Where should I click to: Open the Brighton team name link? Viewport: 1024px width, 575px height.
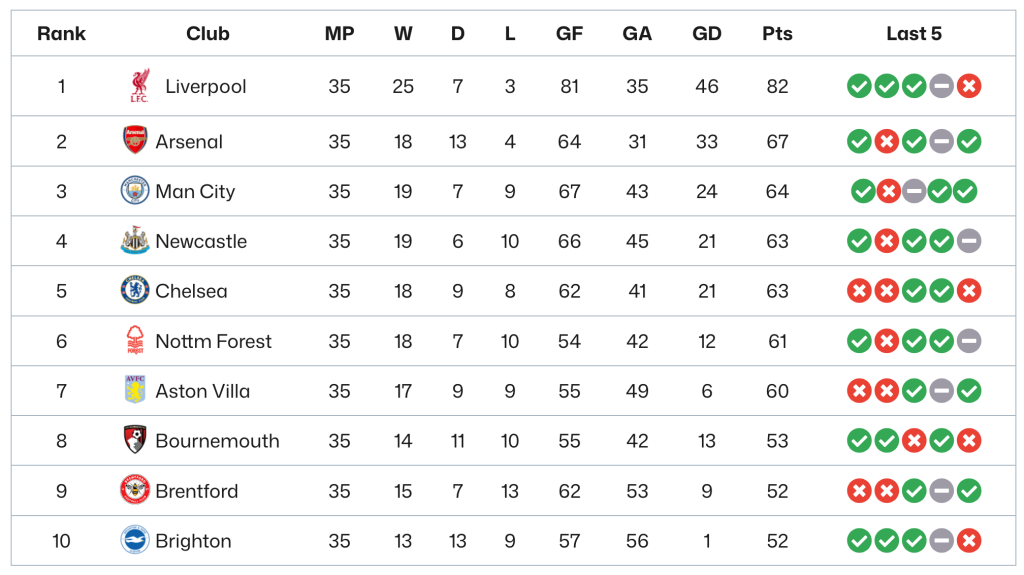pos(193,541)
